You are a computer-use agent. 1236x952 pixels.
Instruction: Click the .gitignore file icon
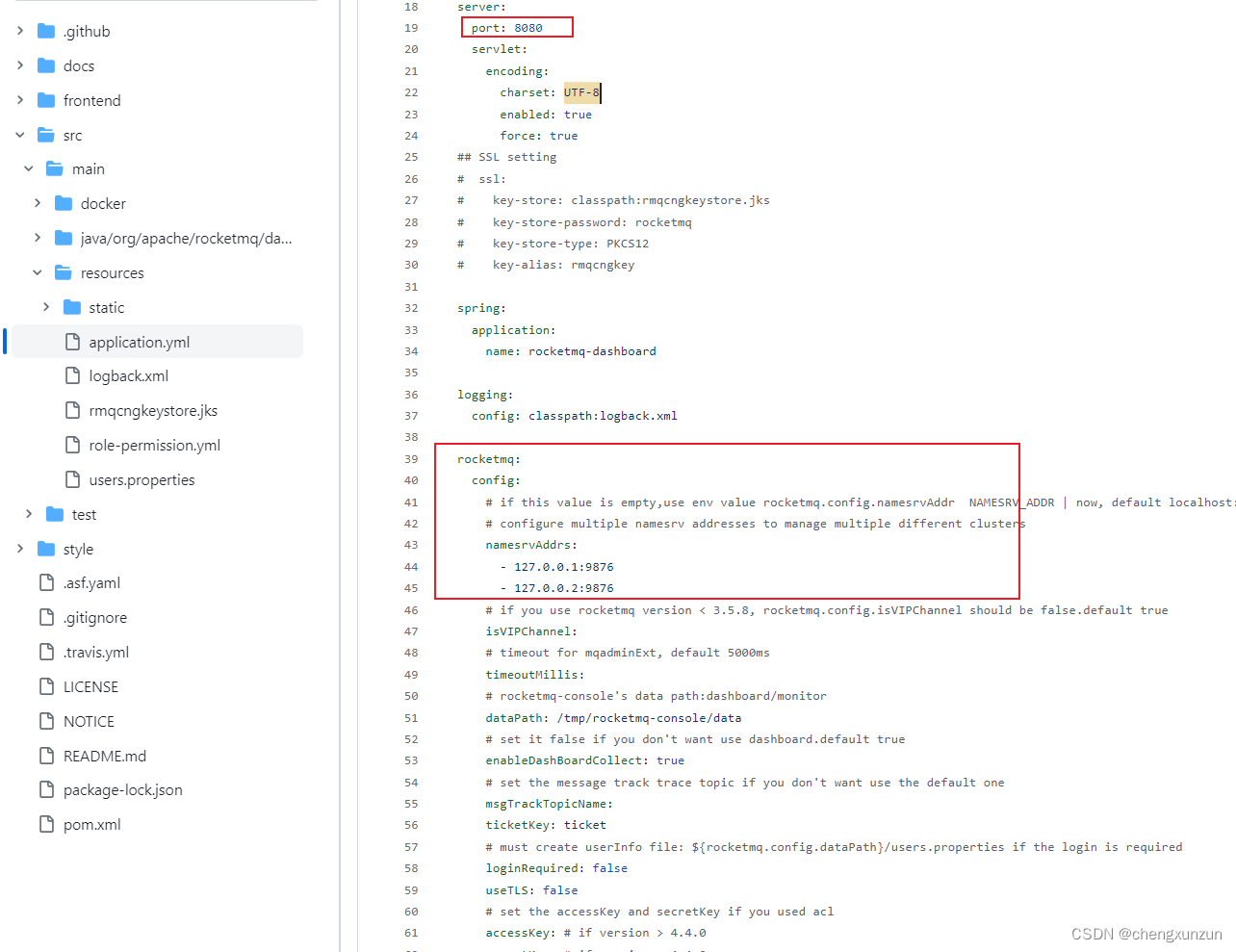46,617
